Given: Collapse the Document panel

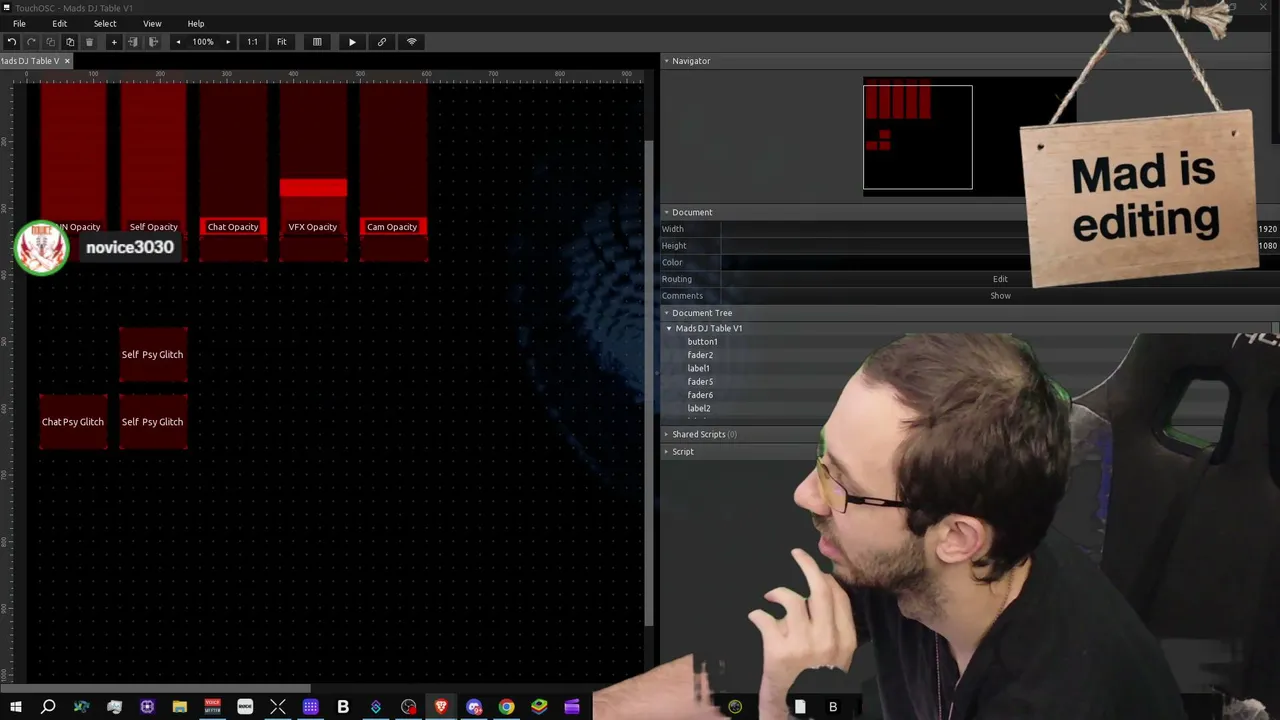Looking at the screenshot, I should pyautogui.click(x=667, y=212).
